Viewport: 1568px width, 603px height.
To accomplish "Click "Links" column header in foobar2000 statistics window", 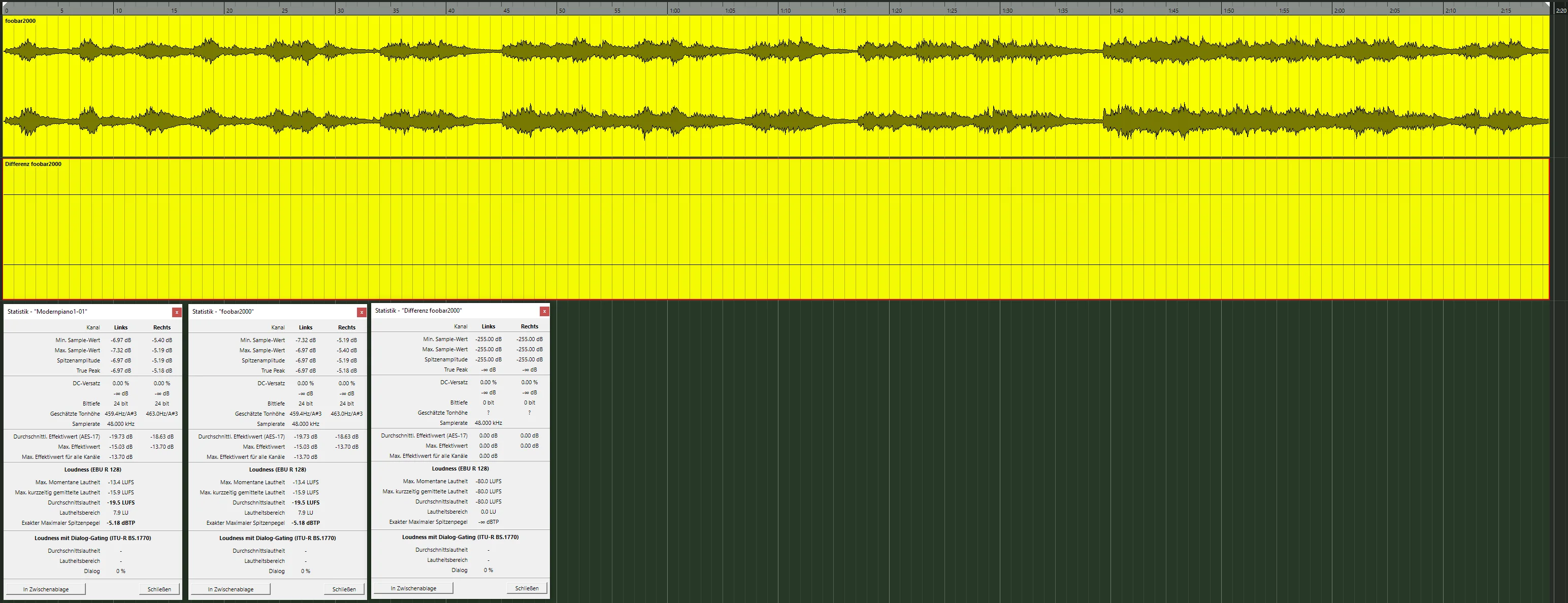I will coord(306,327).
